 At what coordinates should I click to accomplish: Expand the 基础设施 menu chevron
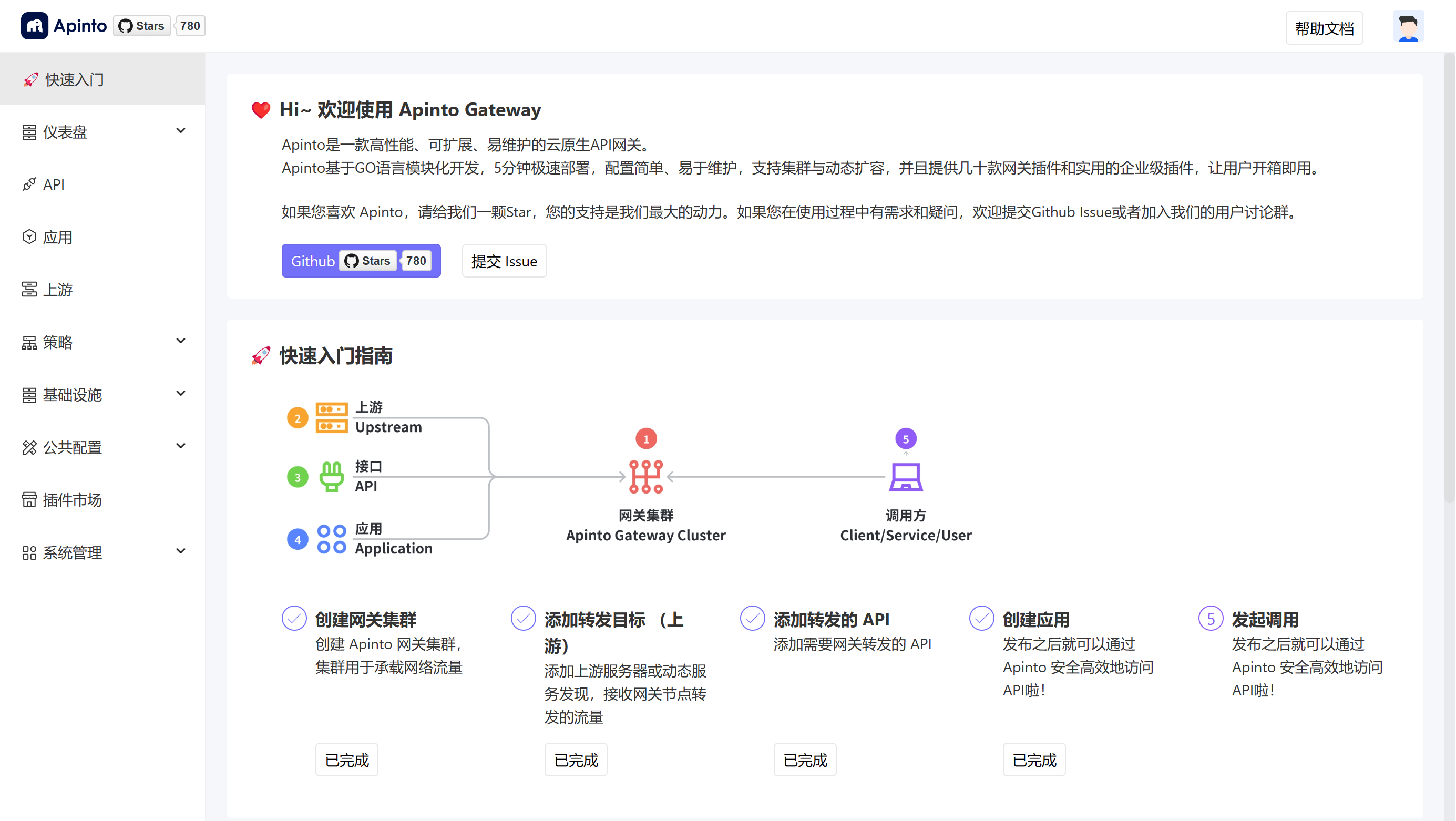[181, 394]
